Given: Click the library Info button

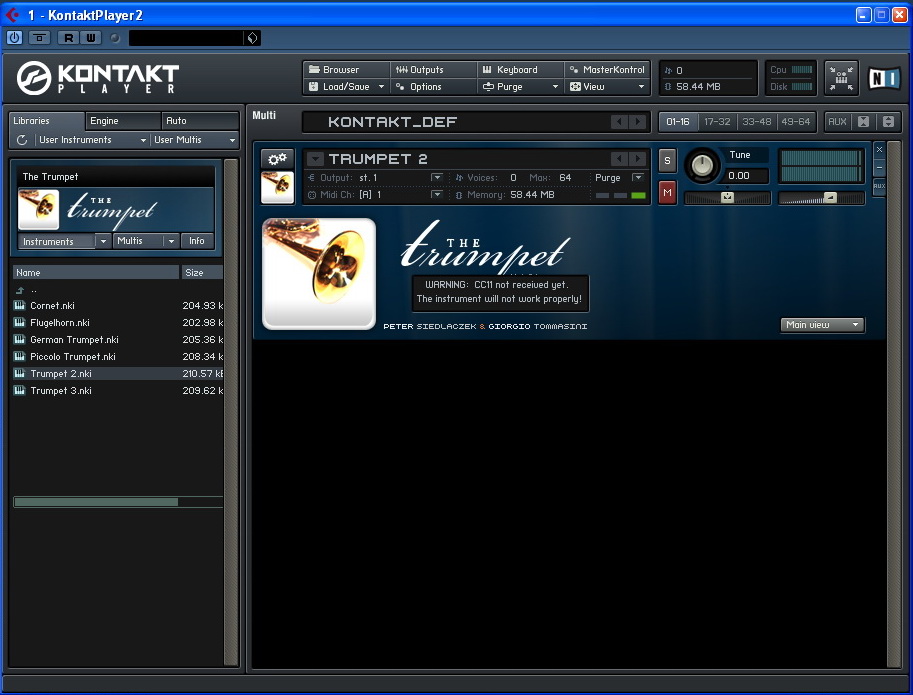Looking at the screenshot, I should coord(197,241).
